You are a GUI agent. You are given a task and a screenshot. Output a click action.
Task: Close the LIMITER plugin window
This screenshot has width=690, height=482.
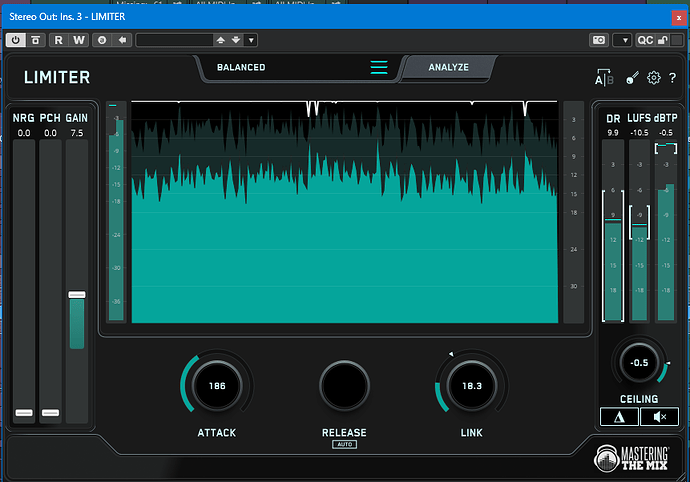[679, 18]
